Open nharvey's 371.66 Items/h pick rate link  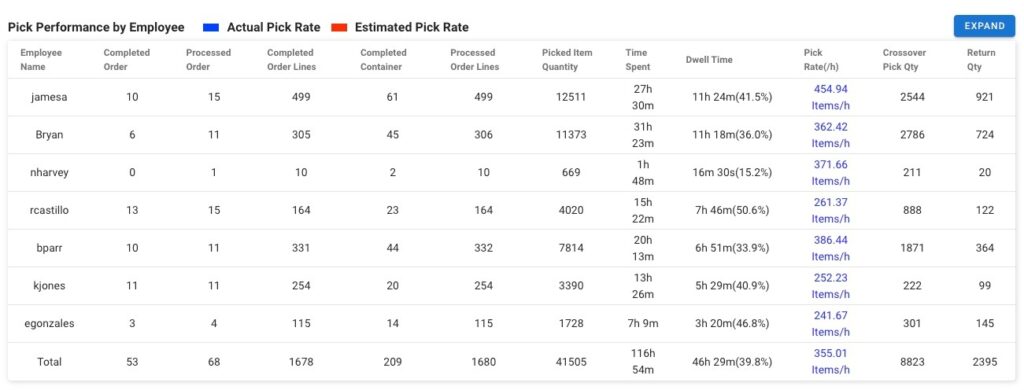[831, 172]
